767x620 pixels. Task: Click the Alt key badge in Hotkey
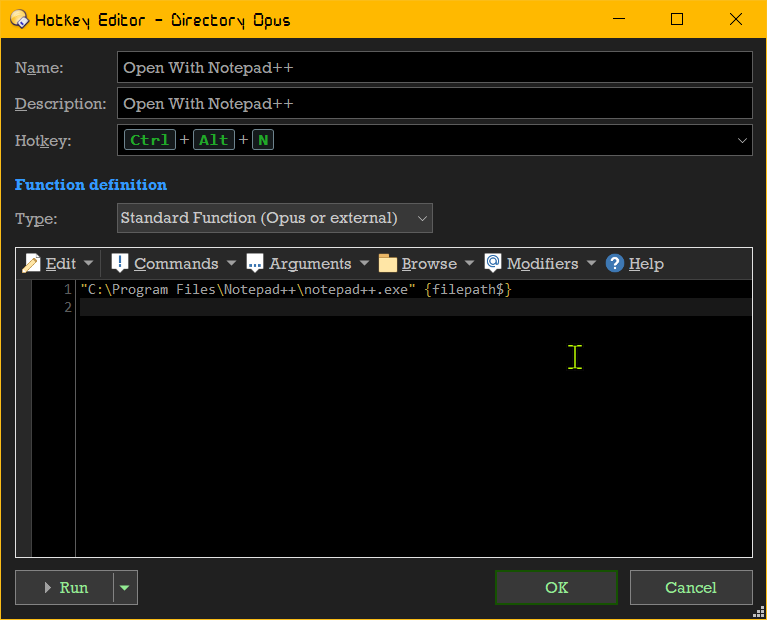[x=214, y=140]
